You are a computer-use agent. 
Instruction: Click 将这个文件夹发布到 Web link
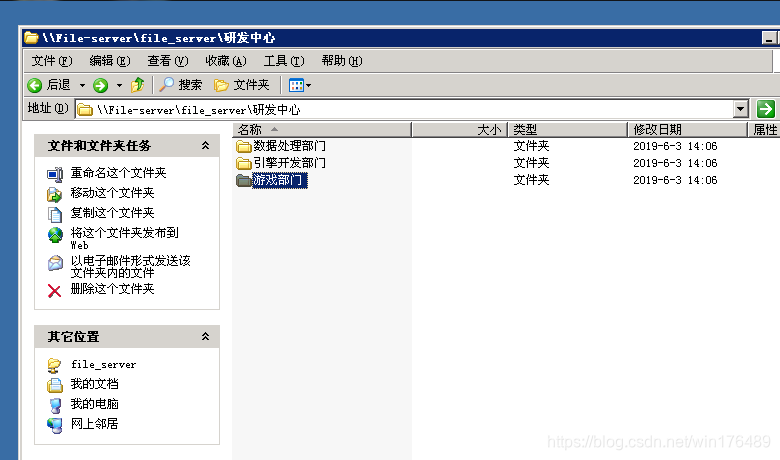pyautogui.click(x=124, y=238)
